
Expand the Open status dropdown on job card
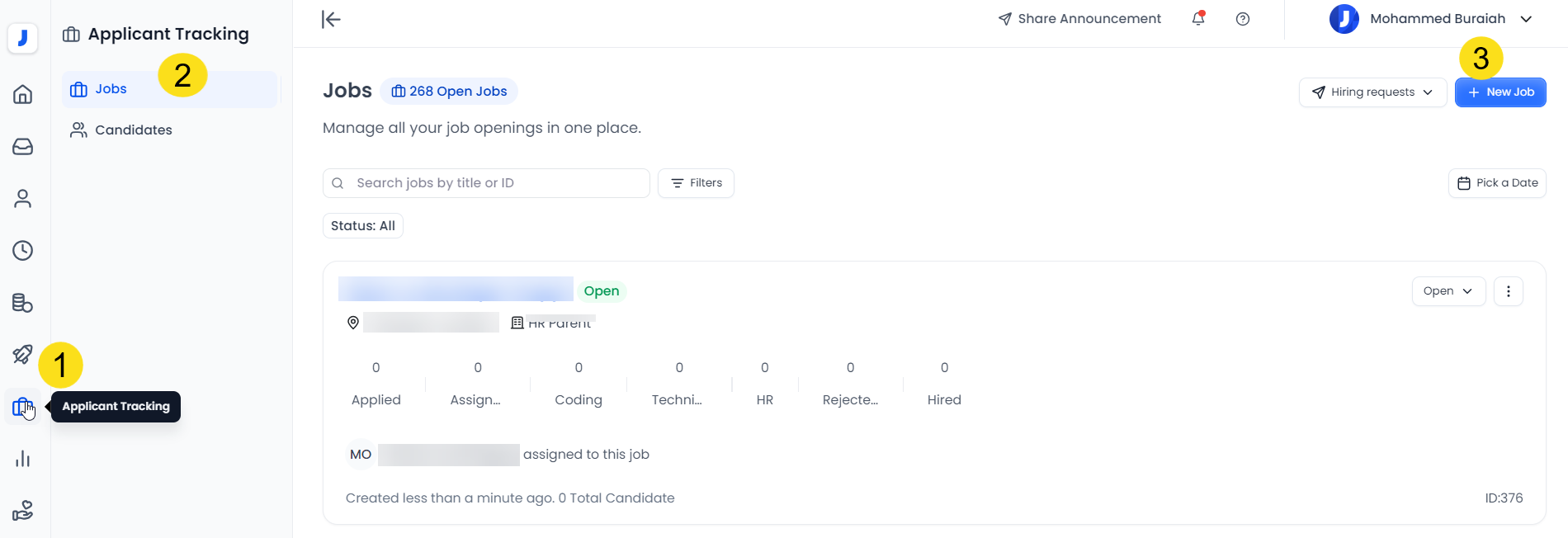(x=1448, y=291)
